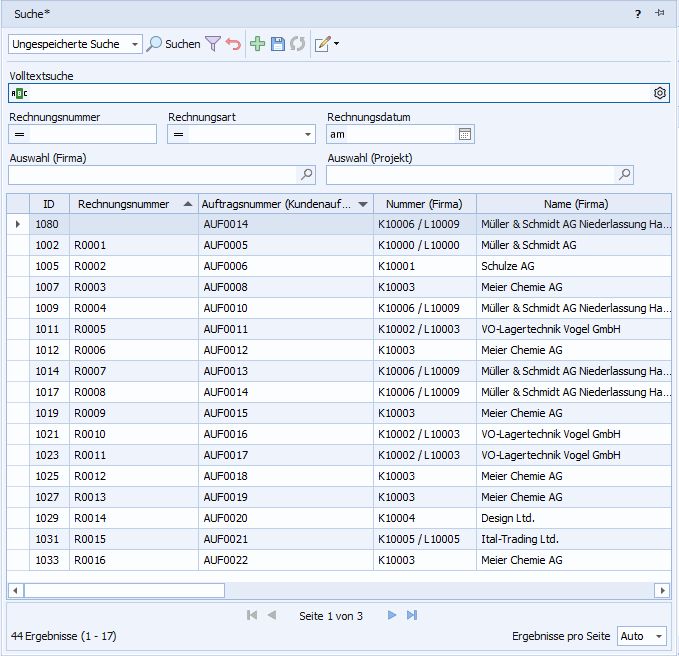Expand the Rechnungsart dropdown
This screenshot has width=679, height=656.
pyautogui.click(x=308, y=134)
